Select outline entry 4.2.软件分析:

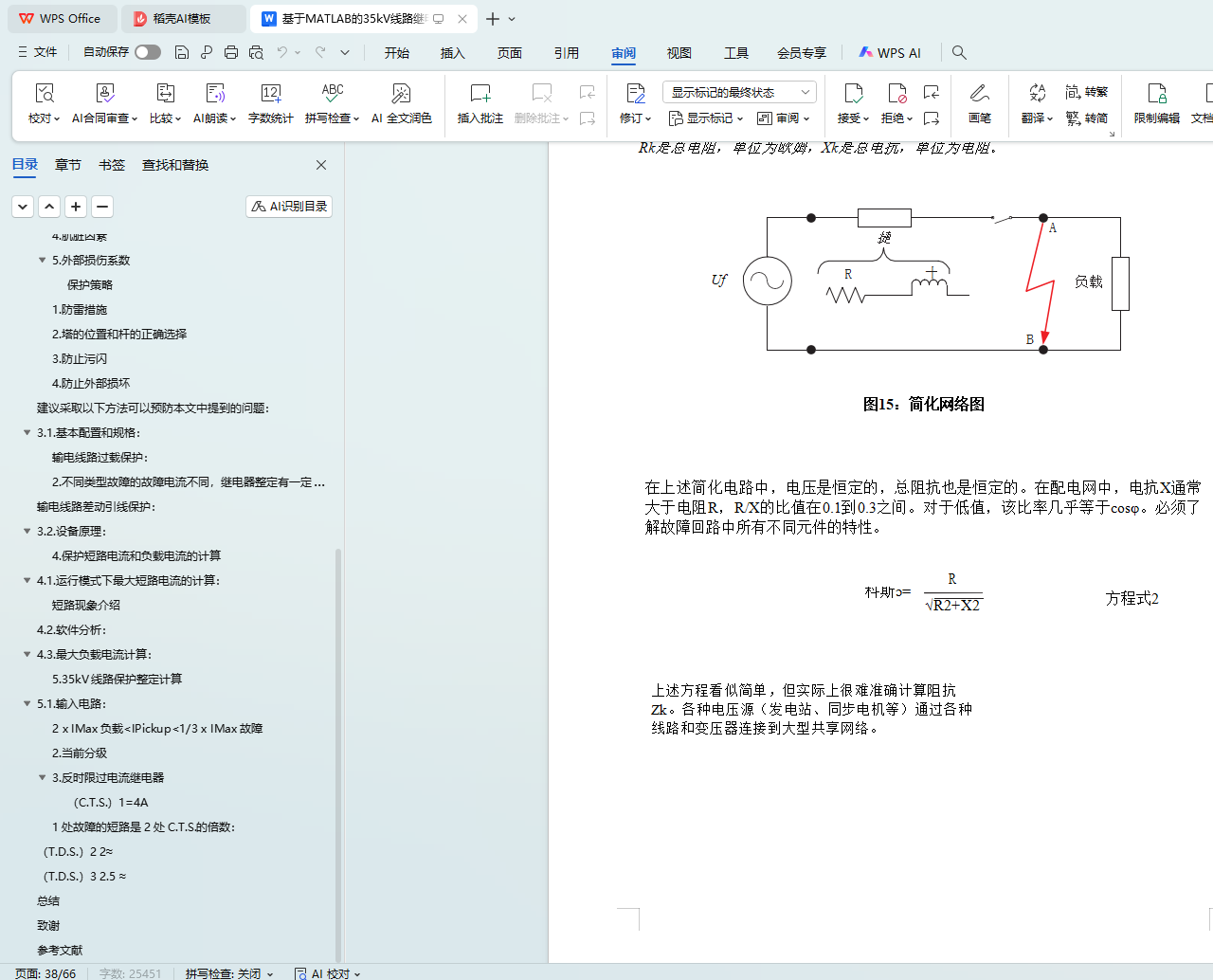coord(72,629)
